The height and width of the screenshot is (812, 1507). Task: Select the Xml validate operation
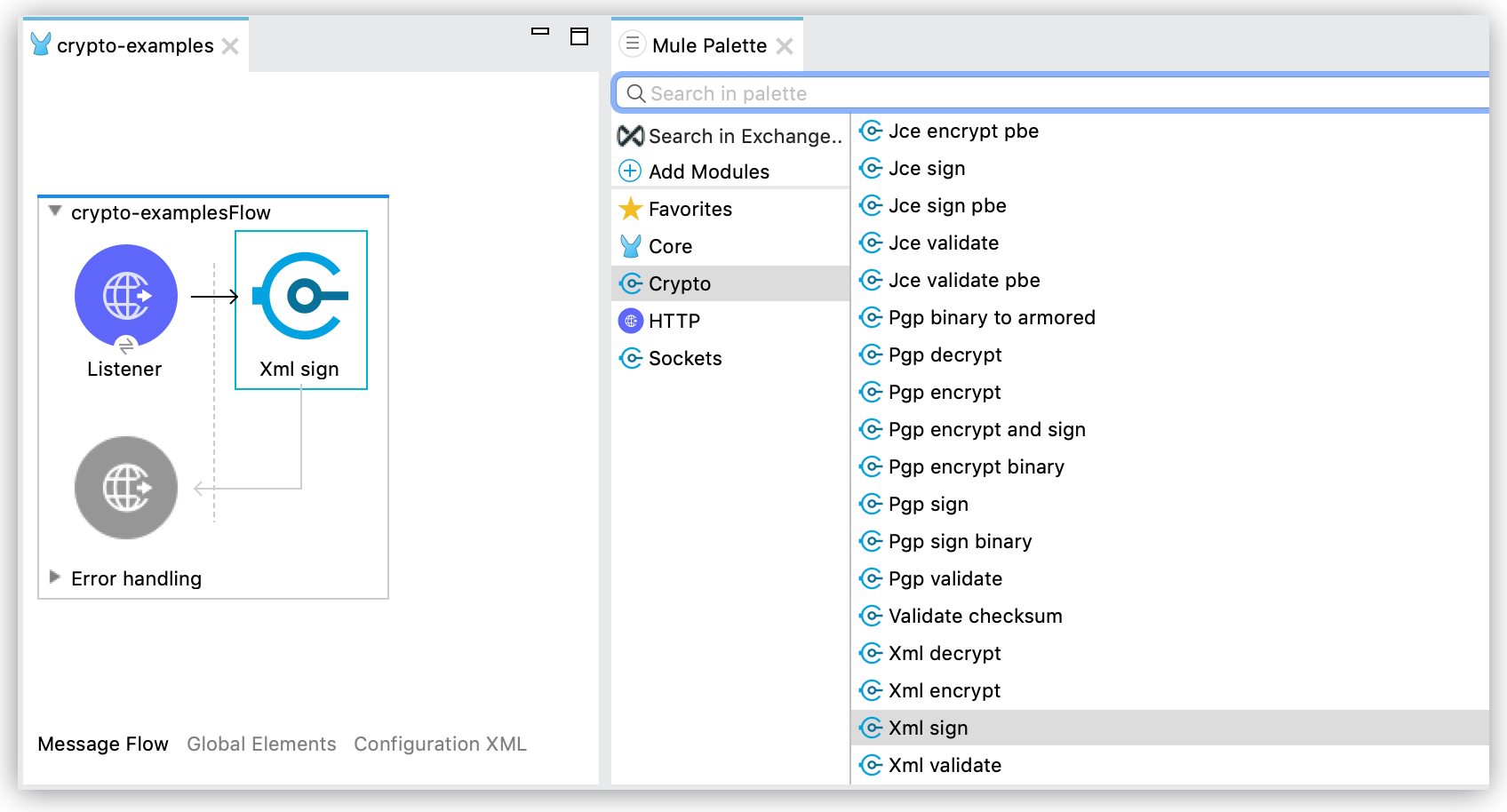[x=945, y=765]
